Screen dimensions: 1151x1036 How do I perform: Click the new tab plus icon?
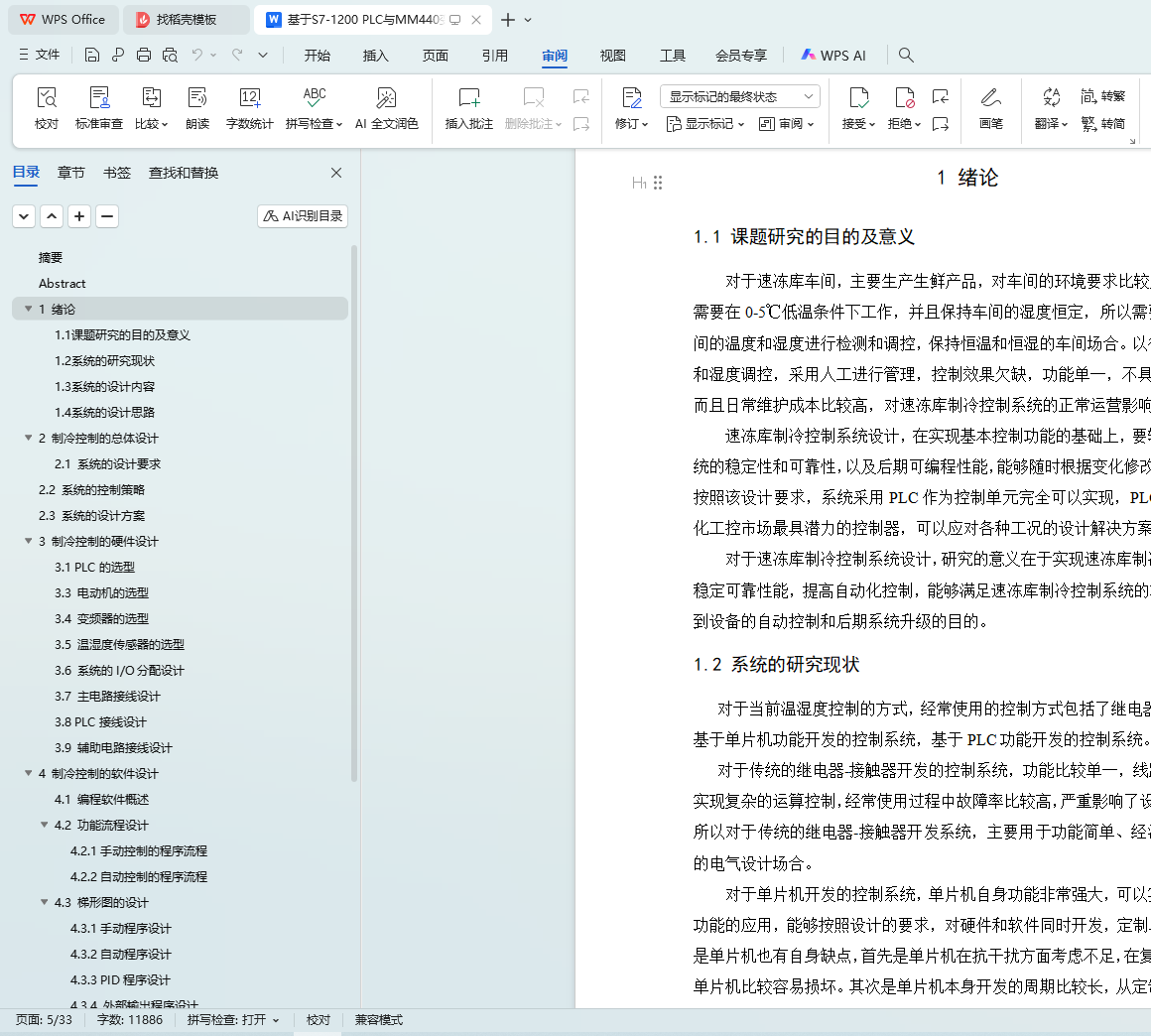(507, 20)
